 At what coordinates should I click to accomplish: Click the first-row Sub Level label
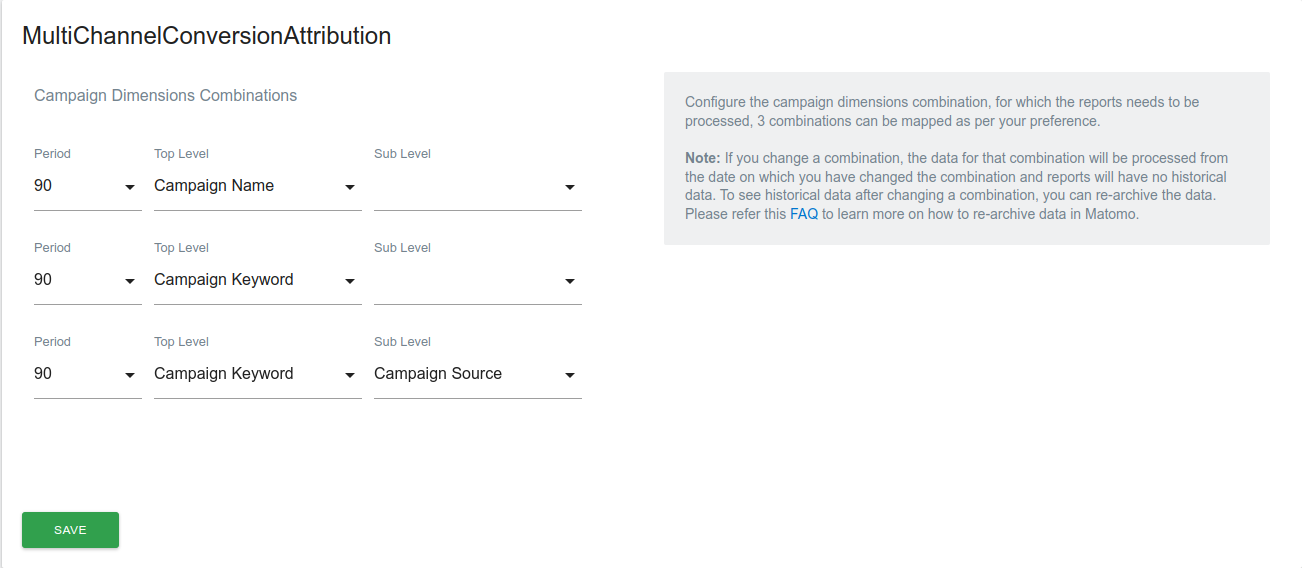(402, 154)
